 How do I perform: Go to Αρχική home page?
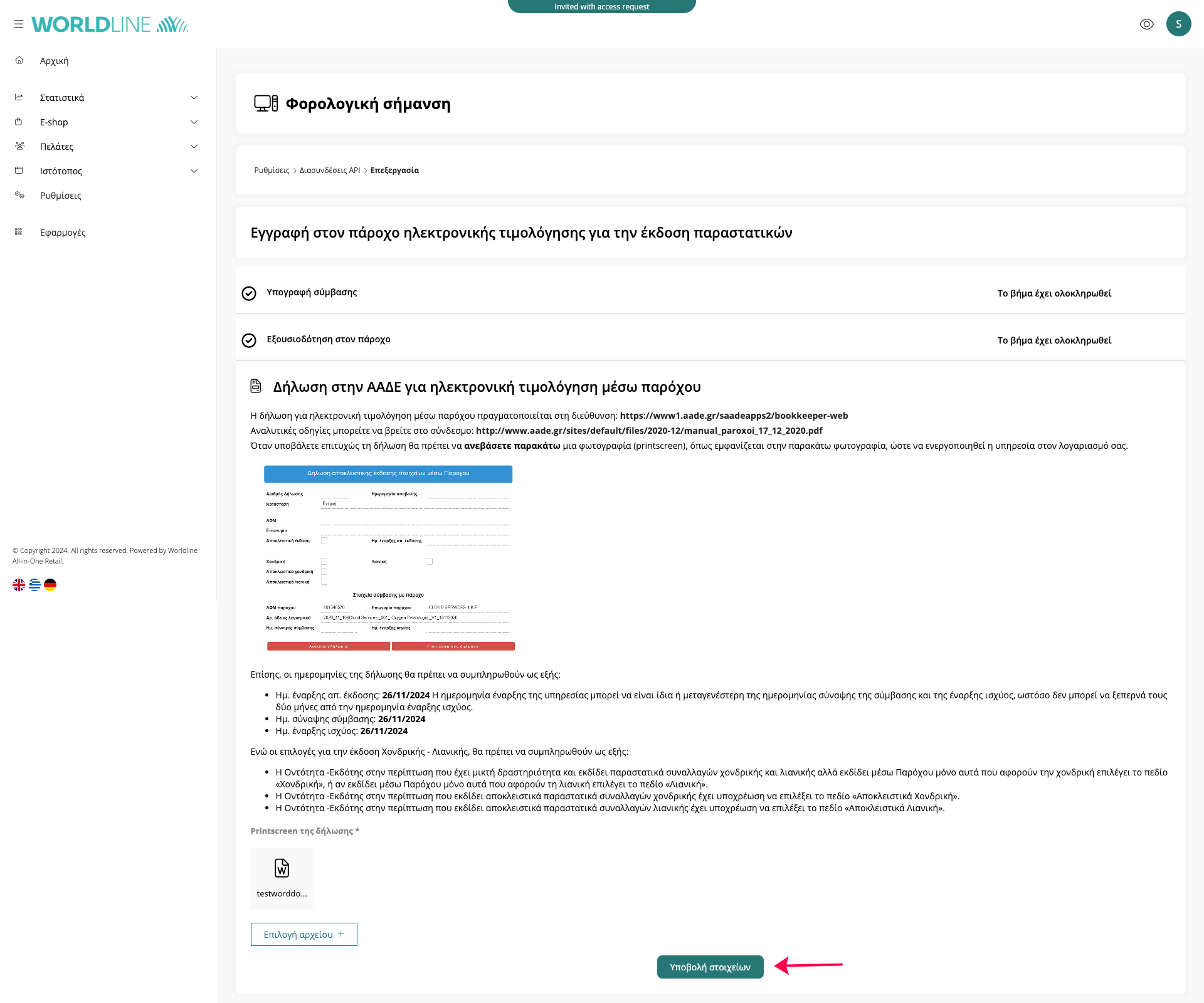click(x=55, y=61)
